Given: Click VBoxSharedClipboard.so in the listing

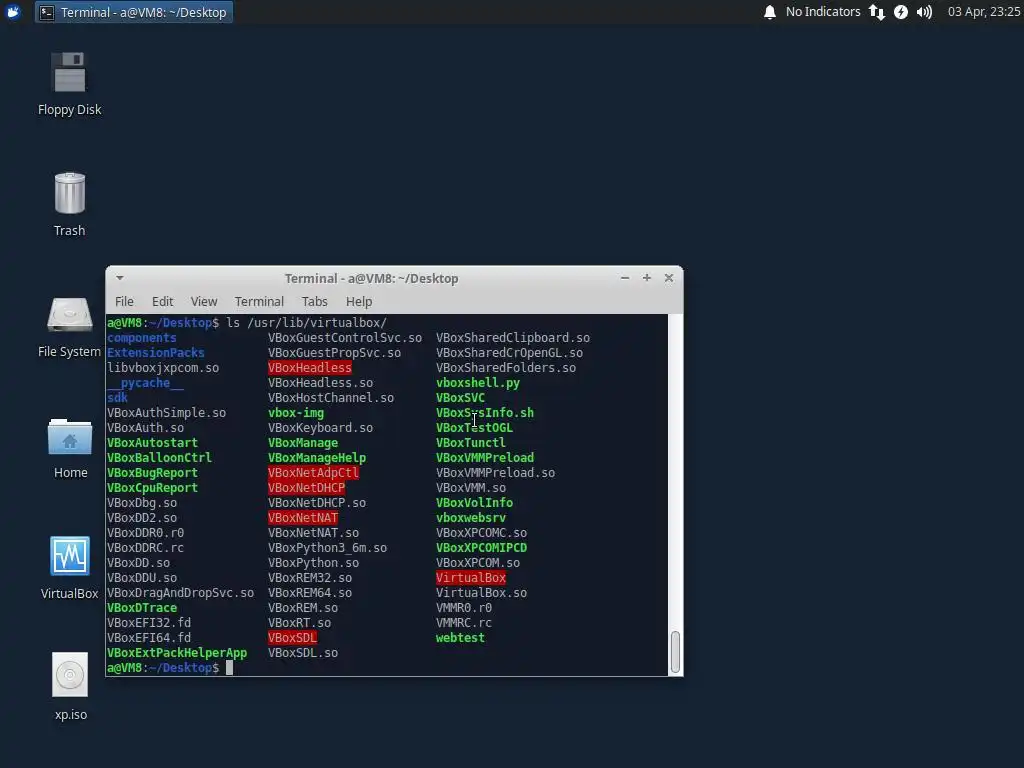Looking at the screenshot, I should point(513,338).
